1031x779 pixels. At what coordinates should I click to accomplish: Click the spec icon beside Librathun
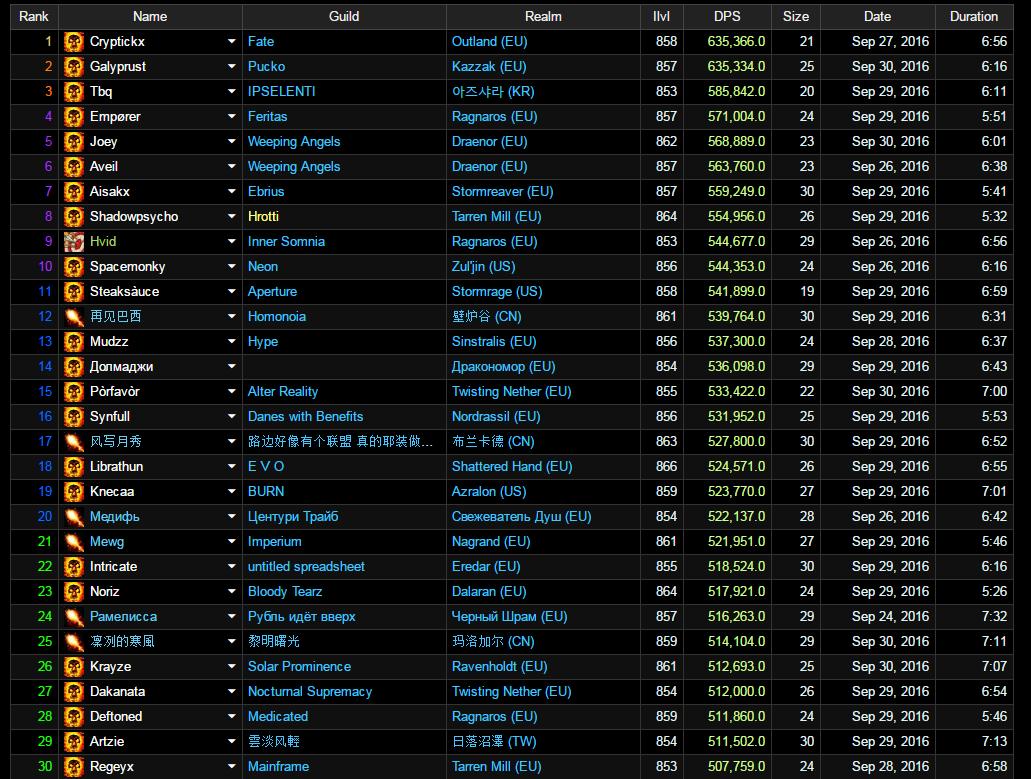[x=74, y=466]
